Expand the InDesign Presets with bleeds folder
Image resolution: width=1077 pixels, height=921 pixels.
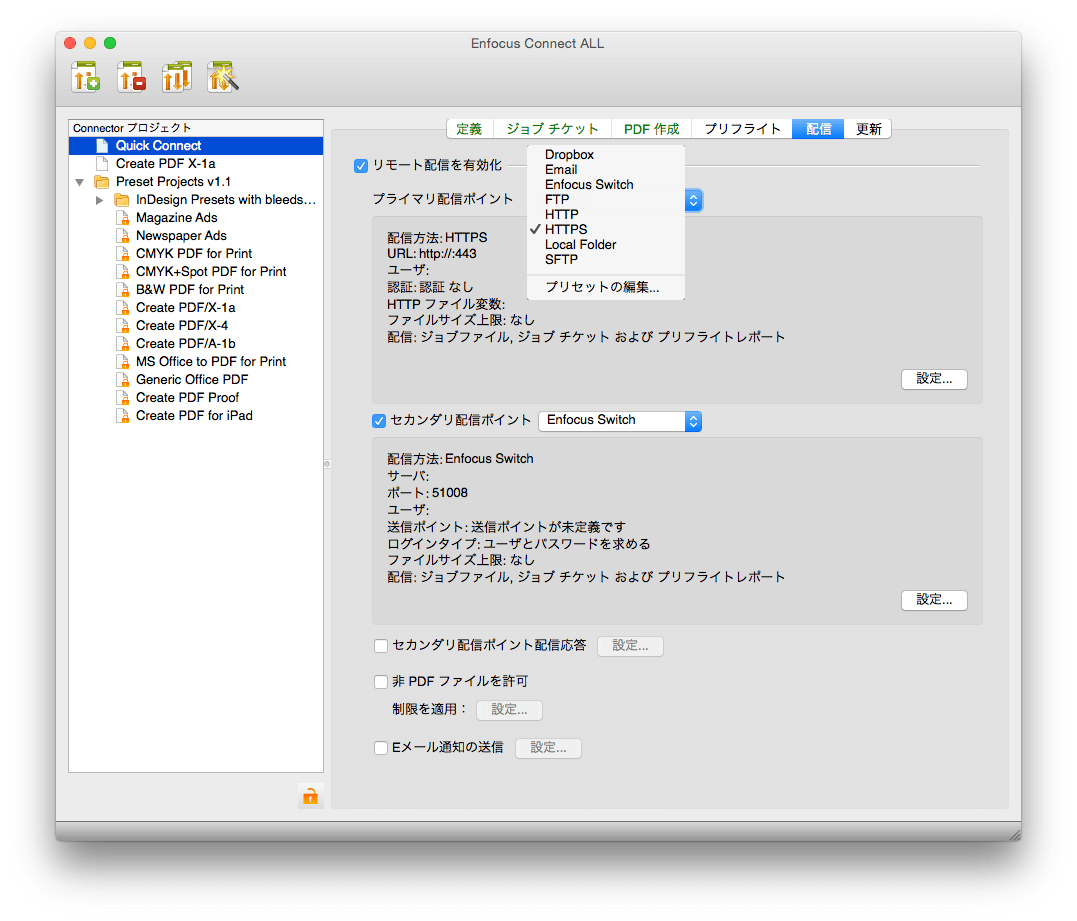(100, 200)
